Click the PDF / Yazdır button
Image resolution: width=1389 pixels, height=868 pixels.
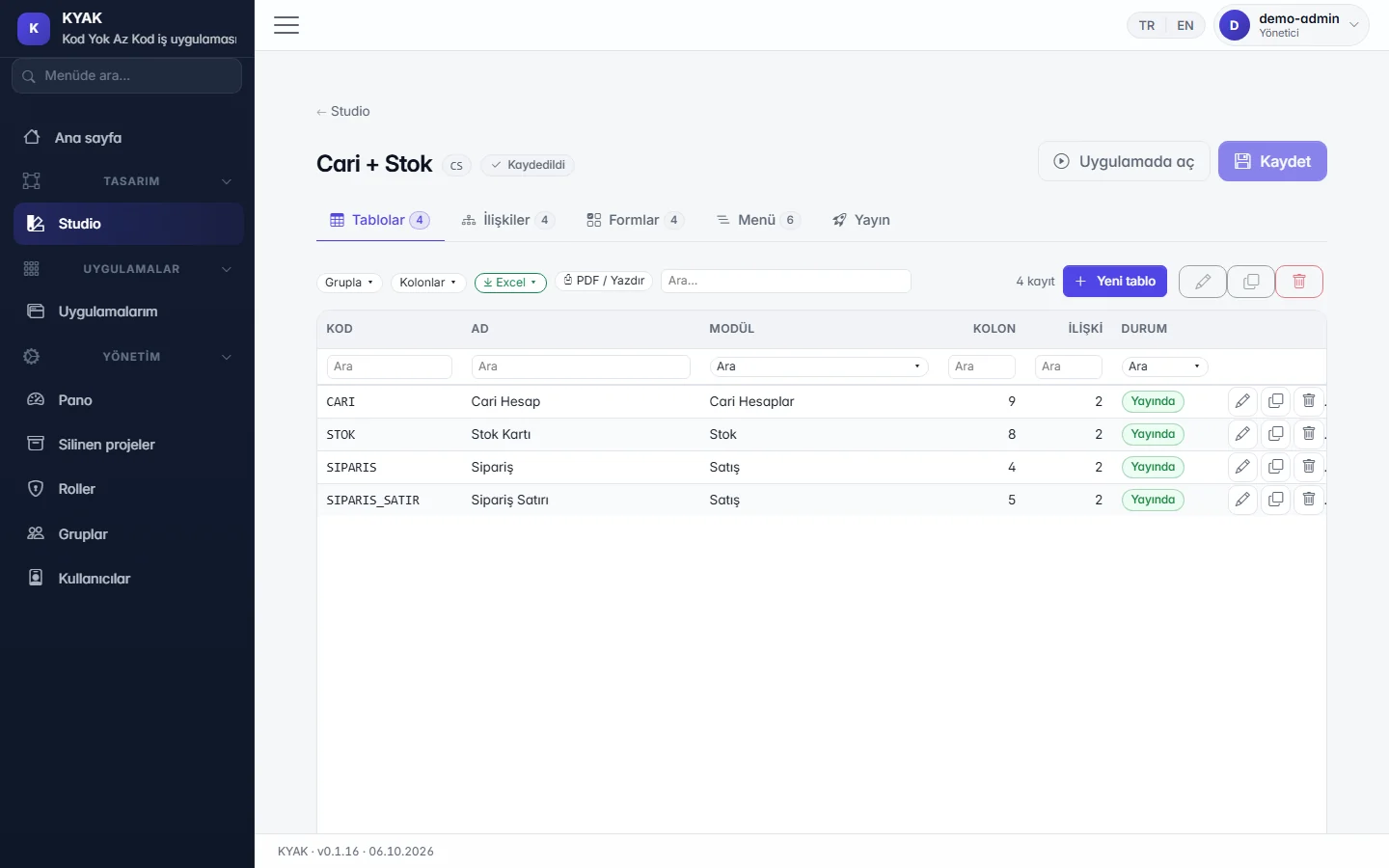pyautogui.click(x=604, y=281)
